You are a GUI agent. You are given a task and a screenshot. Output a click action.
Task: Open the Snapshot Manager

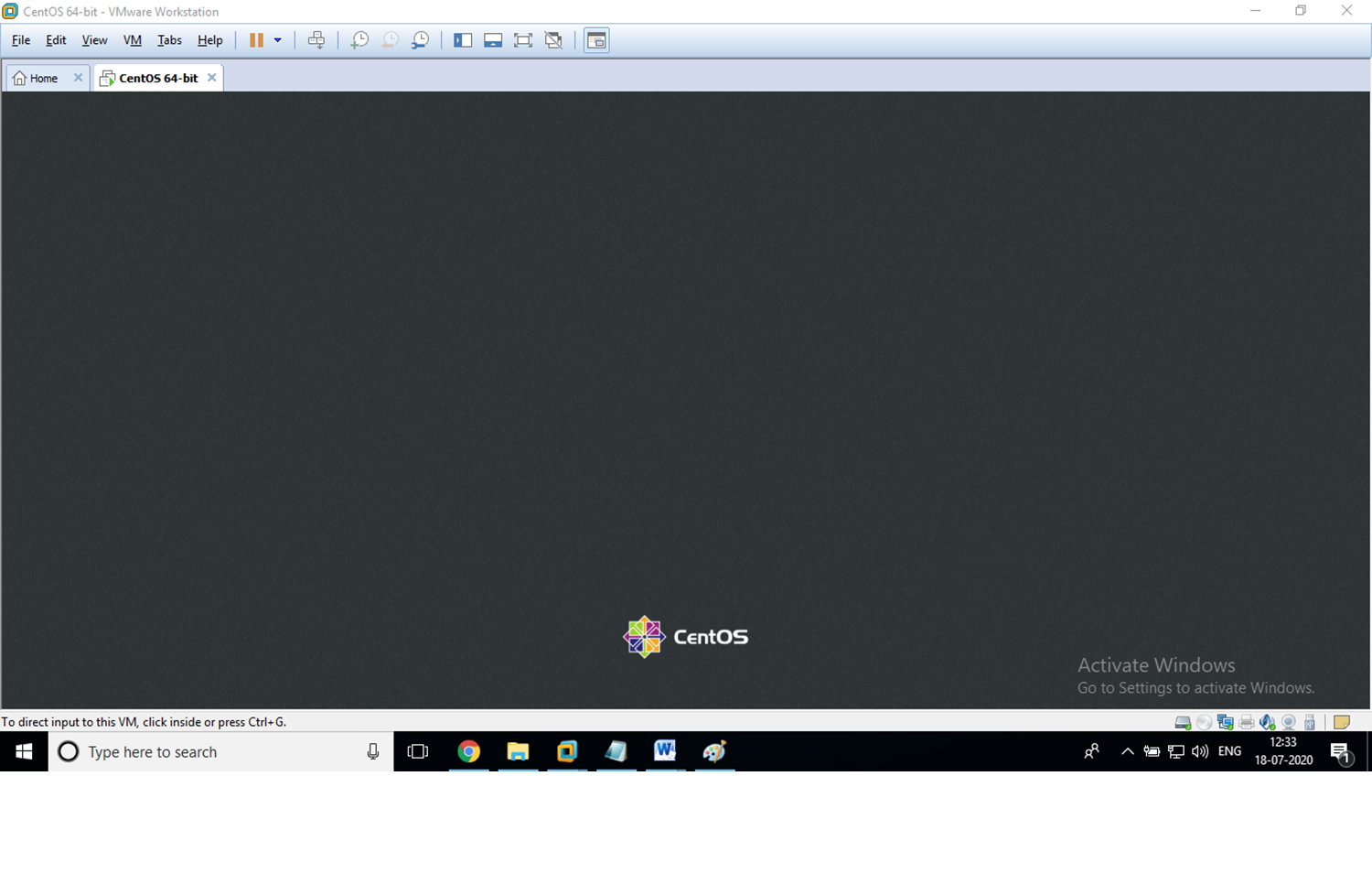pyautogui.click(x=420, y=39)
